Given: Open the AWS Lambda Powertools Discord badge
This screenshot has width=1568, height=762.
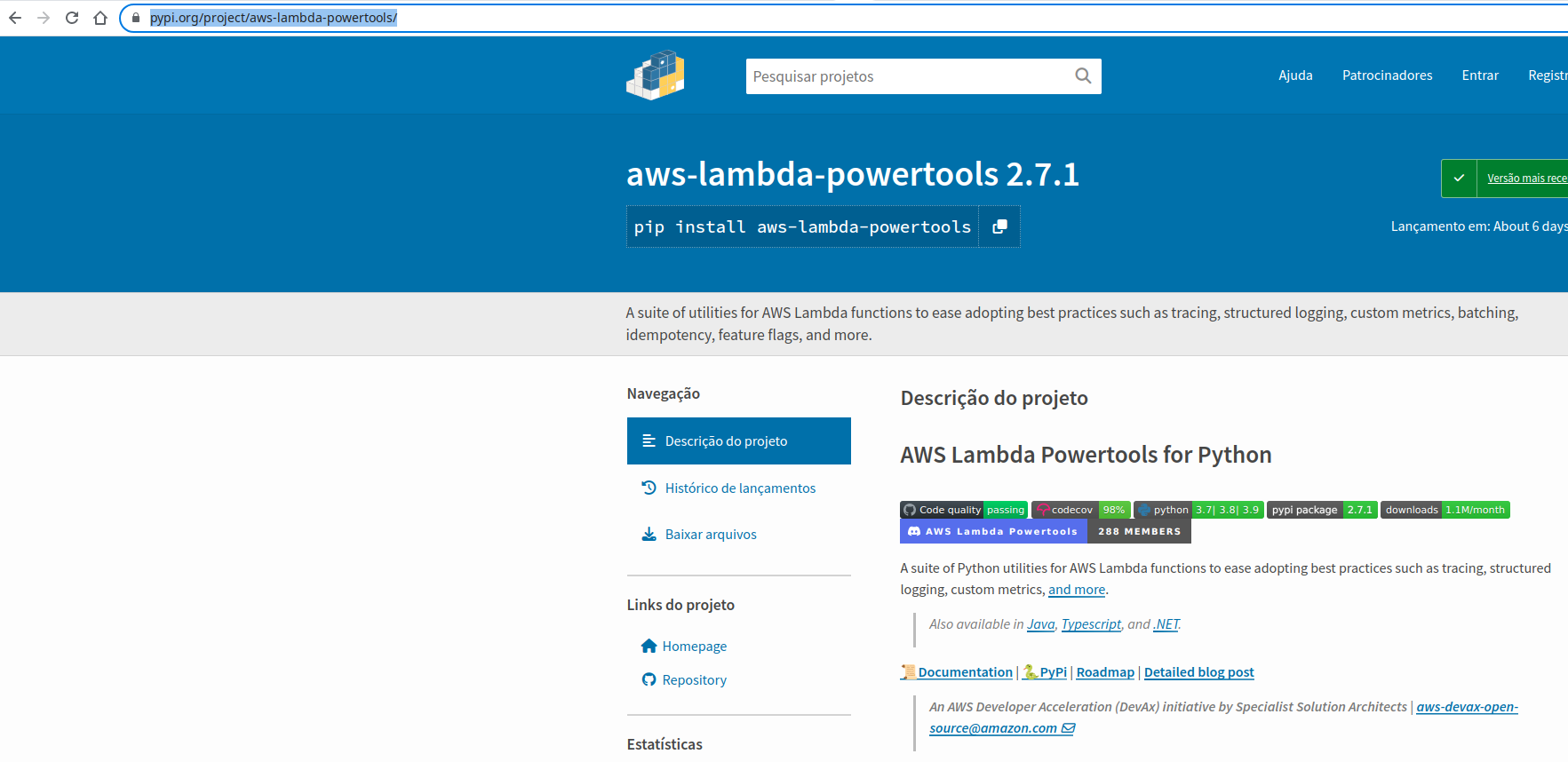Looking at the screenshot, I should (1046, 531).
